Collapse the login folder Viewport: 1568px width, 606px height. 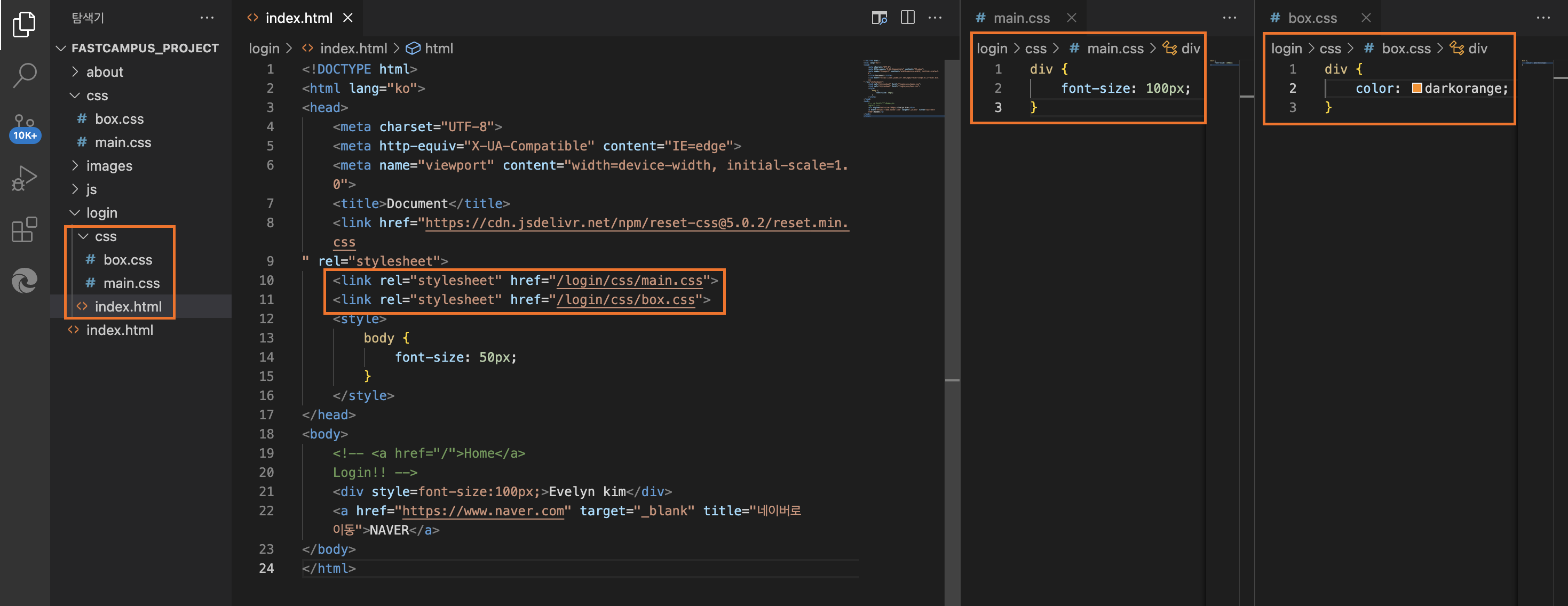point(101,212)
